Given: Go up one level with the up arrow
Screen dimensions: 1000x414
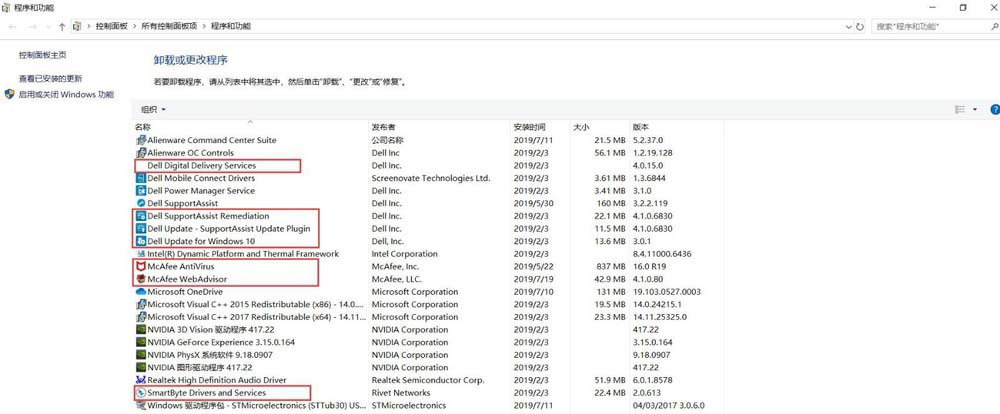Looking at the screenshot, I should tap(62, 27).
